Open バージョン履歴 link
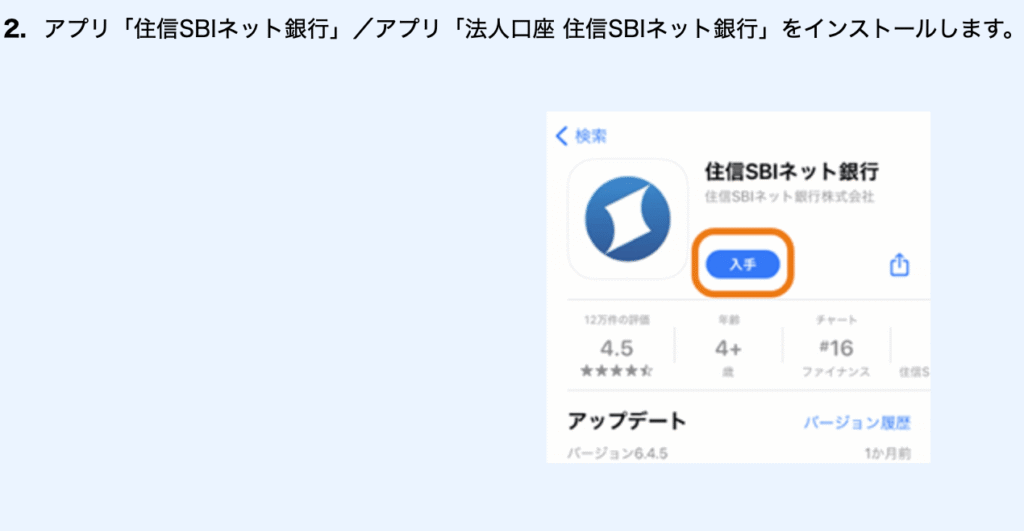This screenshot has height=531, width=1024. point(856,423)
